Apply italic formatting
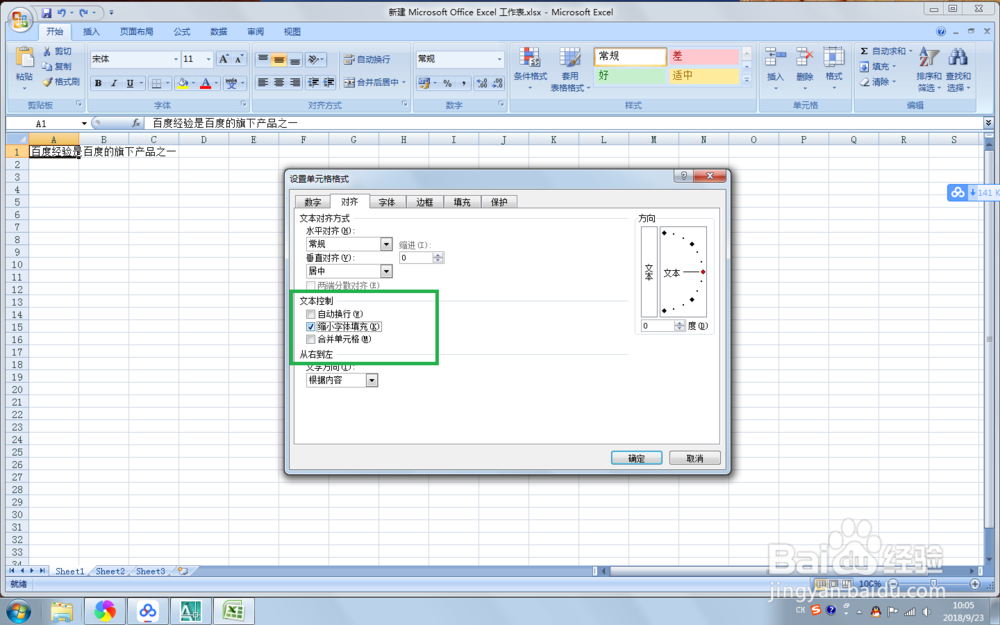Viewport: 1000px width, 625px height. point(113,82)
